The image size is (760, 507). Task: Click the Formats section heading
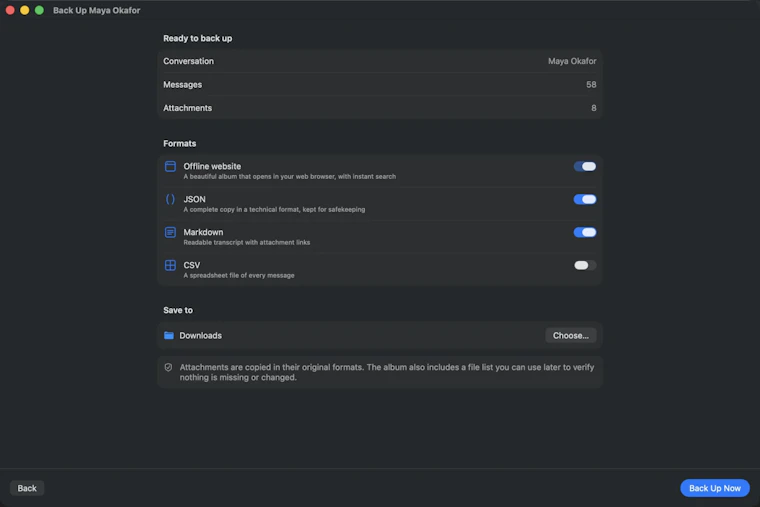[x=180, y=143]
